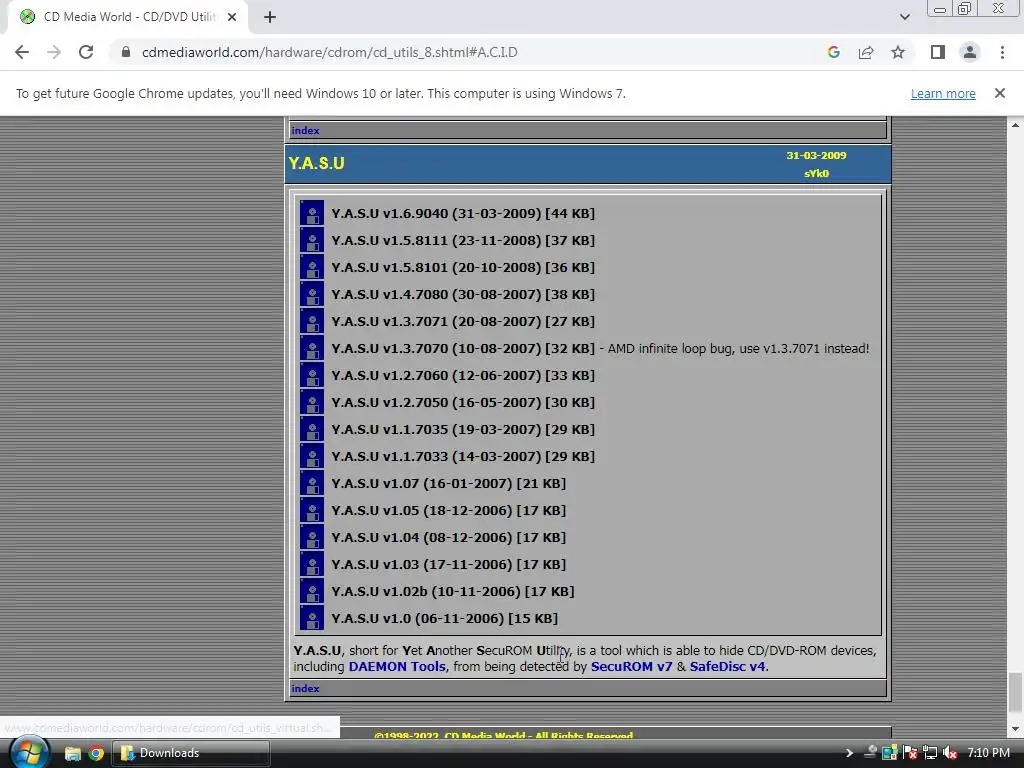Image resolution: width=1024 pixels, height=768 pixels.
Task: Click the download icon for Y.A.S.U v1.2.7060
Action: point(312,376)
